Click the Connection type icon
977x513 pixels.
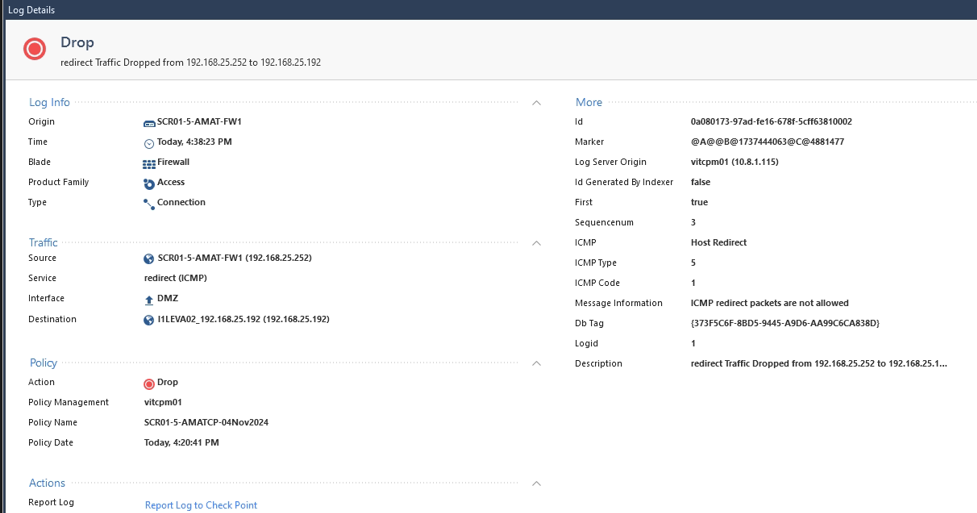point(149,203)
